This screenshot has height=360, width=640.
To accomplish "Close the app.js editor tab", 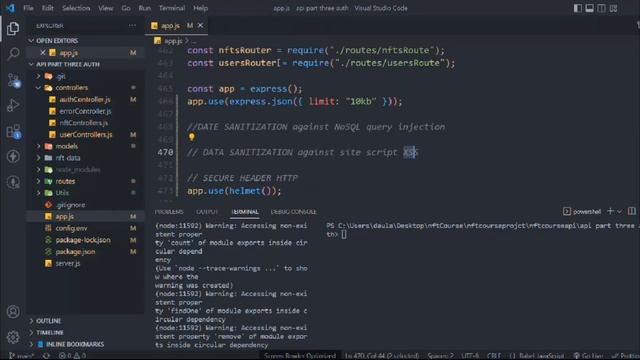I will click(200, 25).
